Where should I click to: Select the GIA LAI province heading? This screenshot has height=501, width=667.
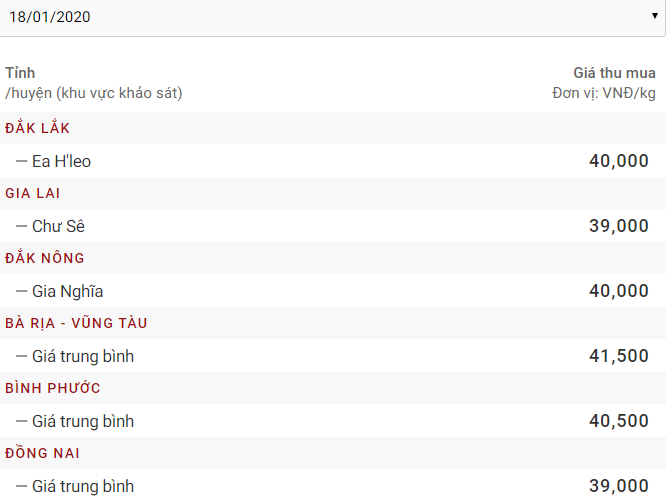coord(33,193)
